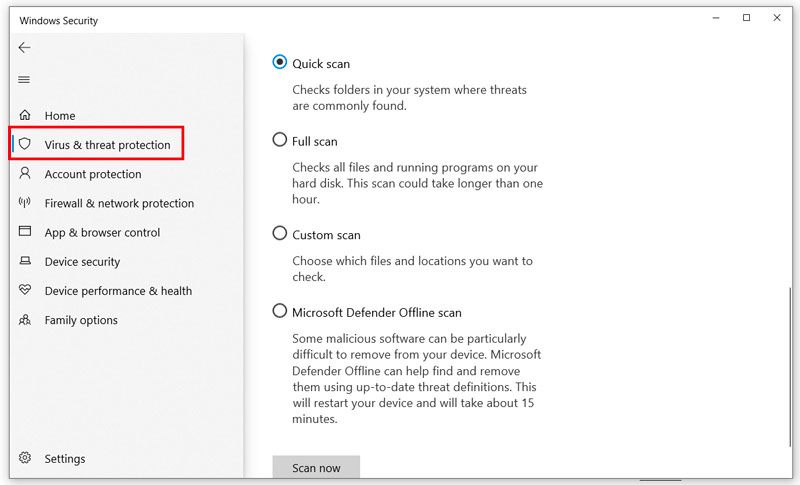Click the 'Choose which files and locations' text
Image resolution: width=800 pixels, height=485 pixels.
[x=412, y=269]
